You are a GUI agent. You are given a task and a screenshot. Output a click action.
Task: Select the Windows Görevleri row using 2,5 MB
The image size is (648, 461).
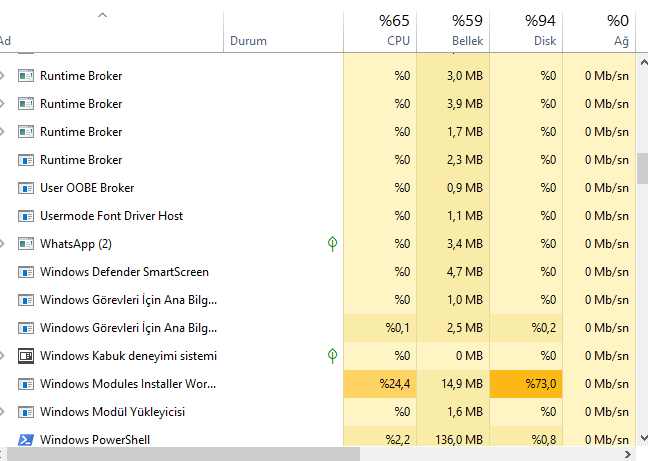coord(128,328)
